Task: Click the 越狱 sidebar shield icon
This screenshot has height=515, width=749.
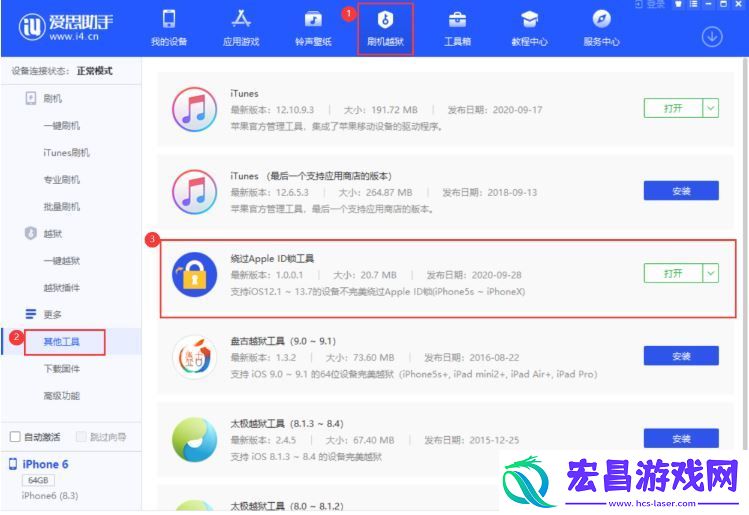Action: (31, 233)
